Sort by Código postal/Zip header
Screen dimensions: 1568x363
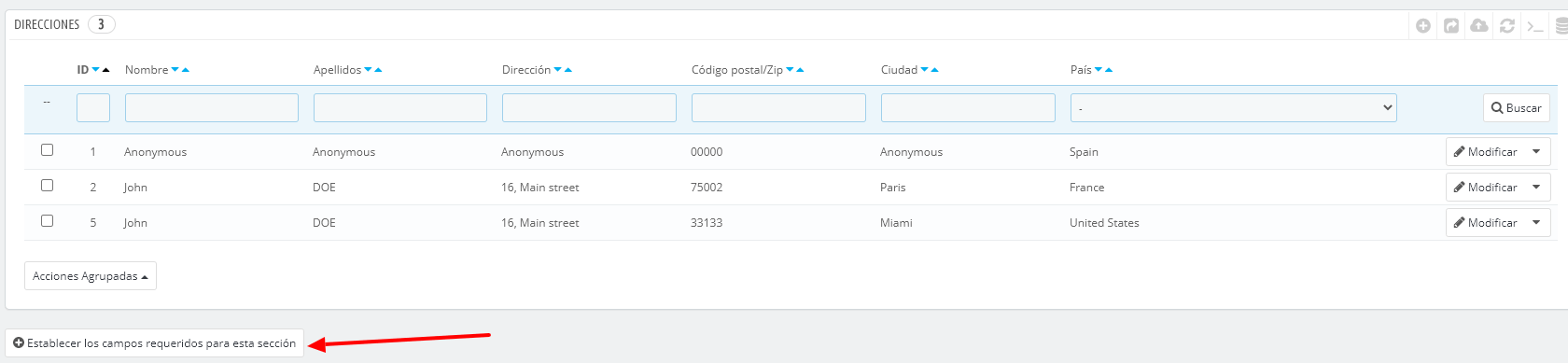(737, 70)
